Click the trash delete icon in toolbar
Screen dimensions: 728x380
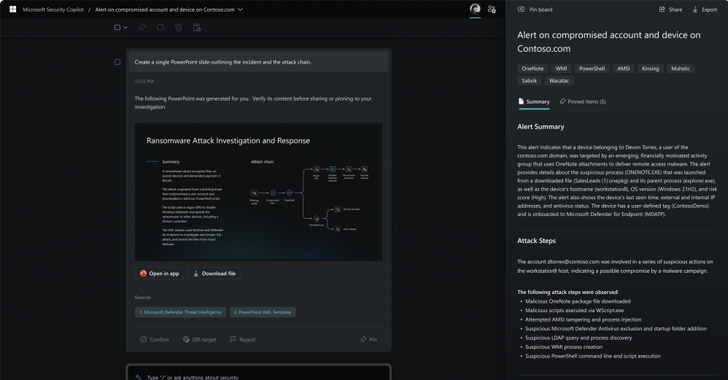178,27
